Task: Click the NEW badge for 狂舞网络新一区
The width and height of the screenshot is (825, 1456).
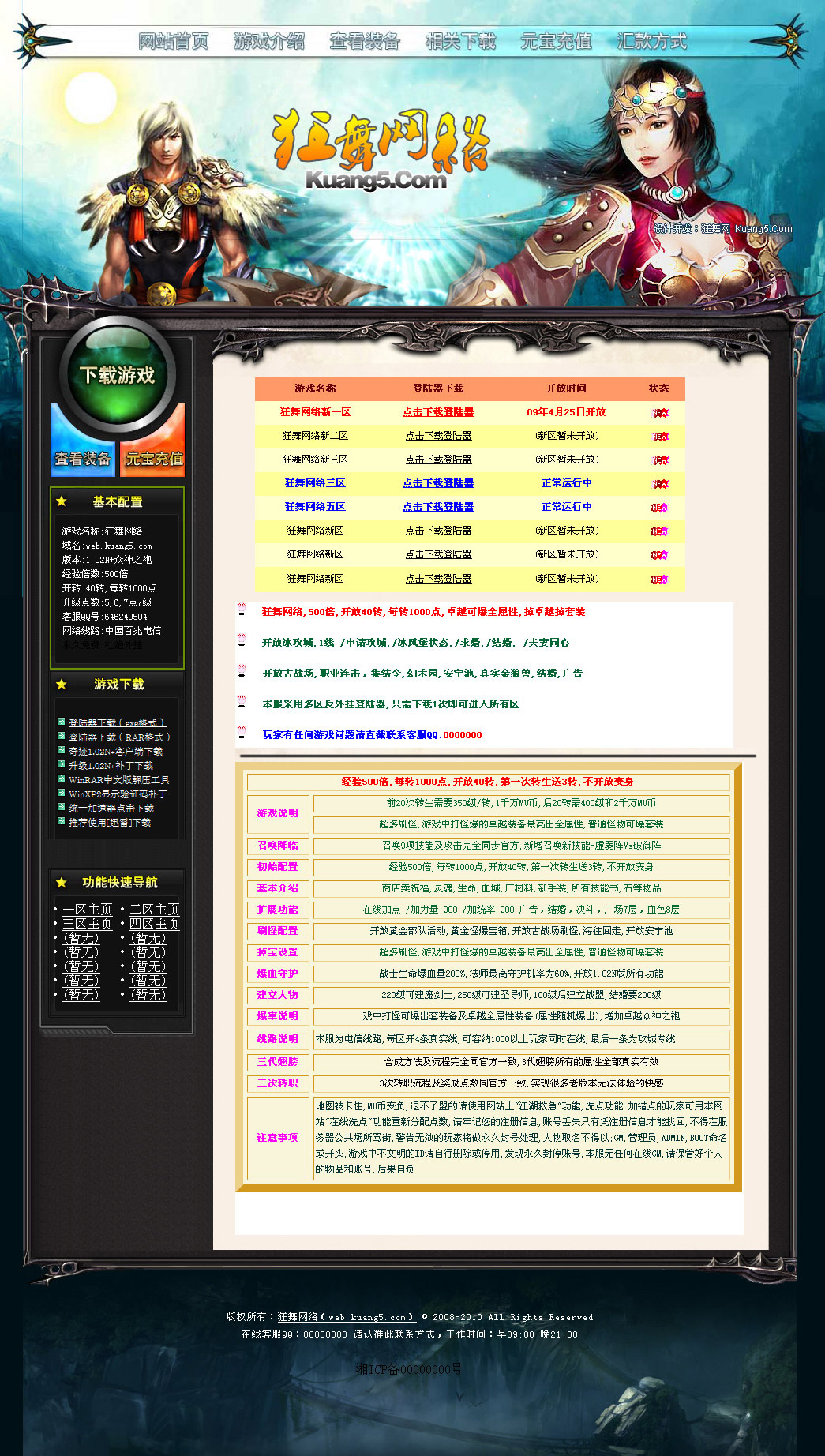Action: tap(659, 413)
